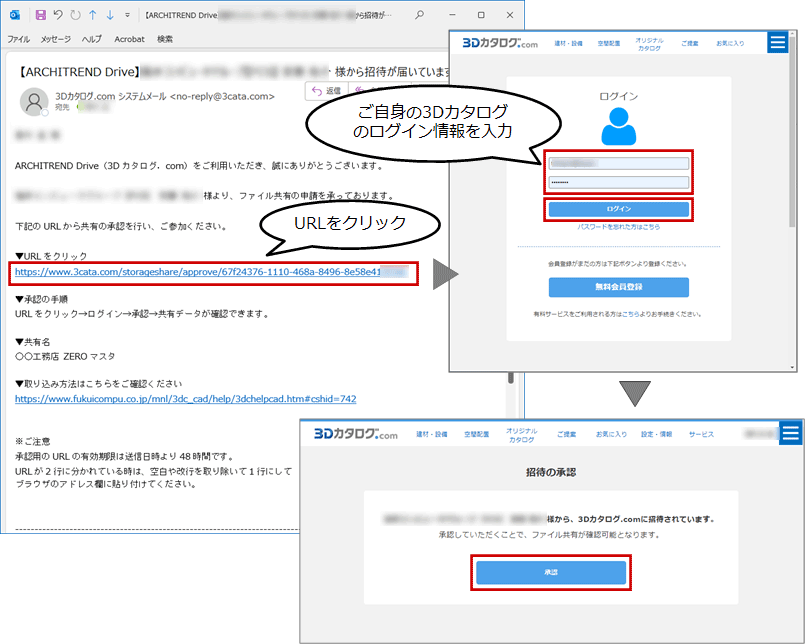Viewport: 805px width, 644px height.
Task: Click the redo icon in Outlook title bar
Action: pos(75,15)
